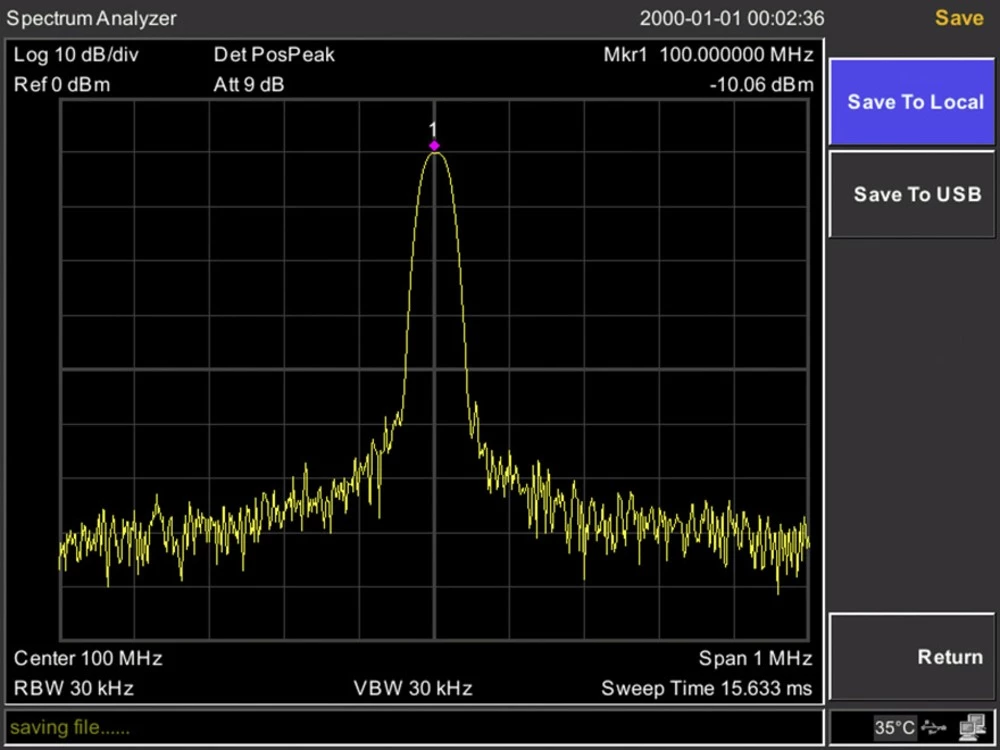Click the Save menu title
This screenshot has width=1000, height=750.
958,18
